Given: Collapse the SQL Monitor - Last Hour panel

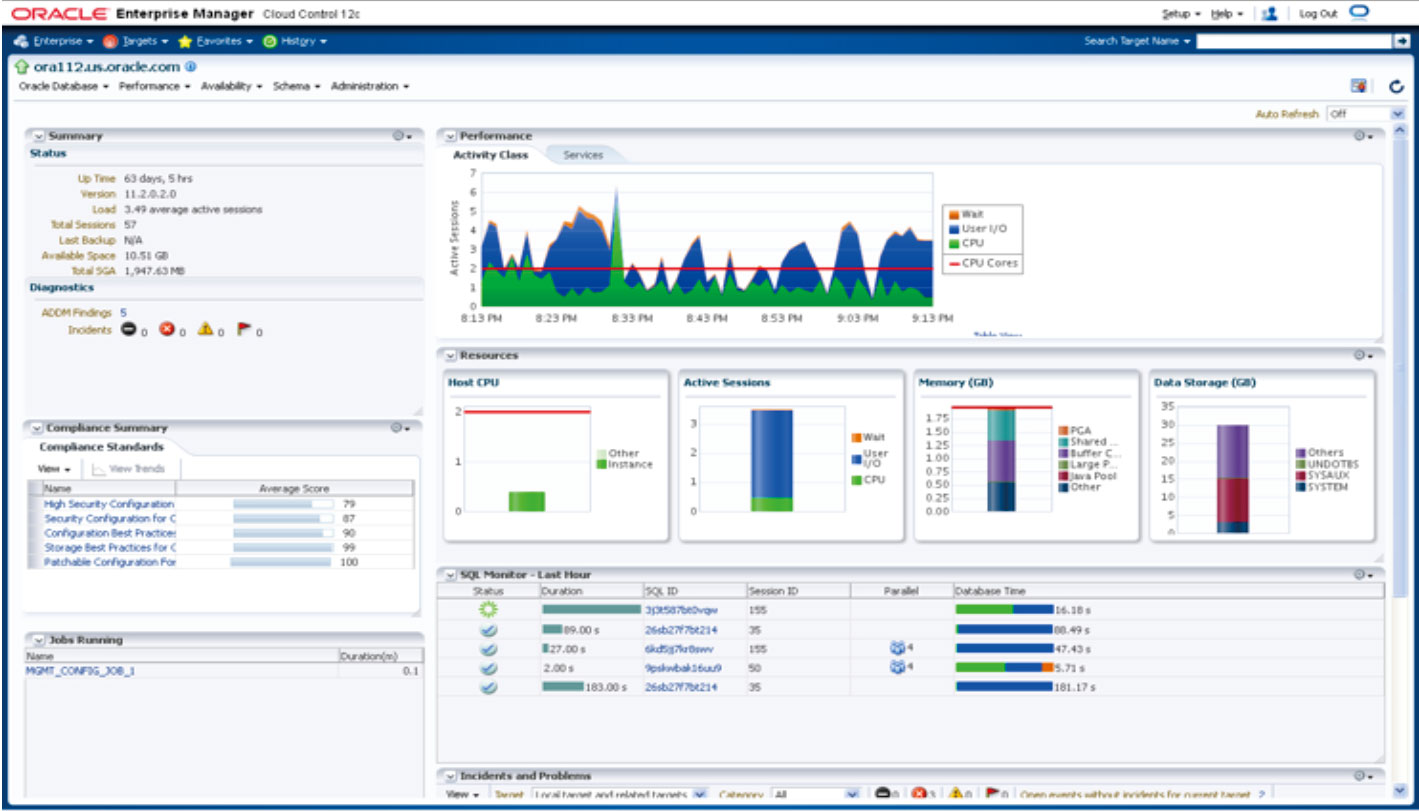Looking at the screenshot, I should 450,575.
